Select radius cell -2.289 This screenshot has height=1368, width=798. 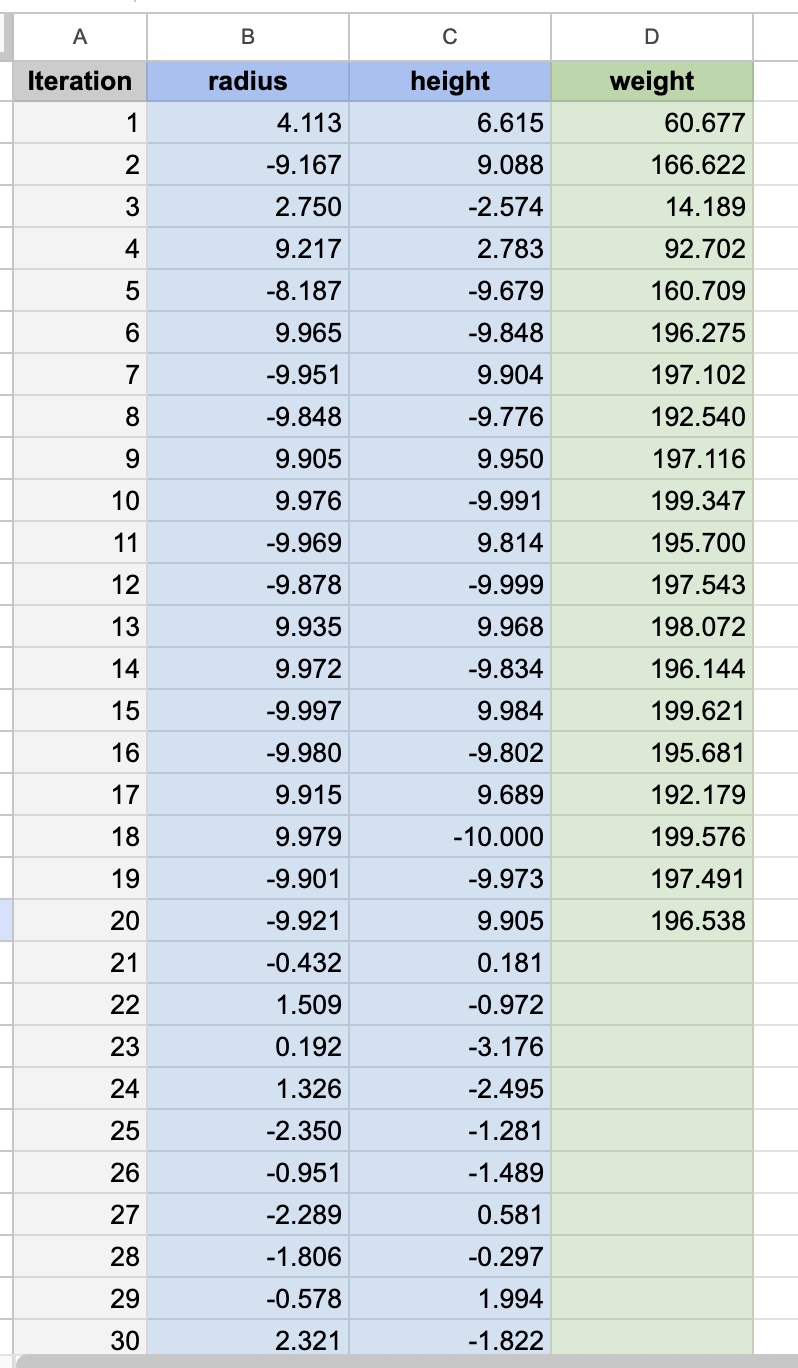click(x=248, y=1215)
